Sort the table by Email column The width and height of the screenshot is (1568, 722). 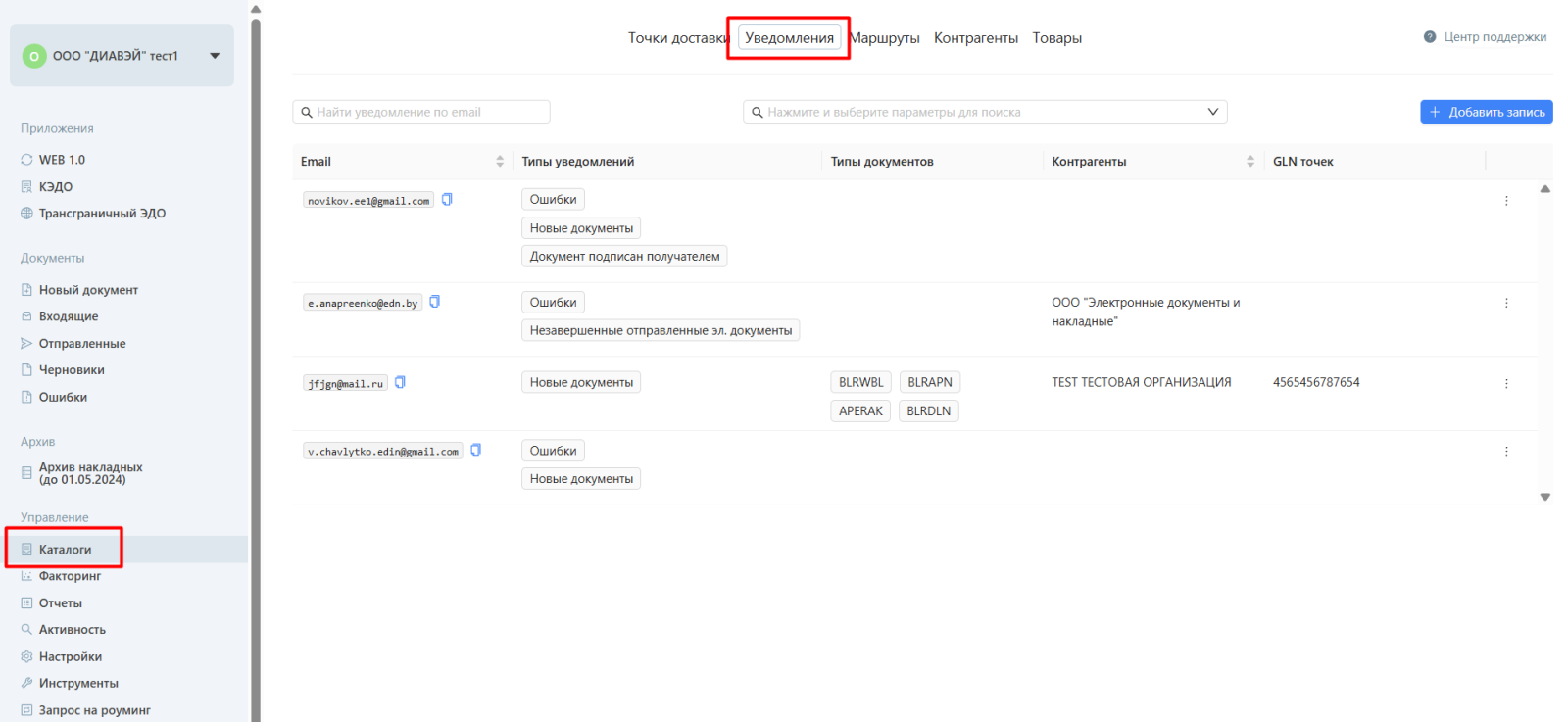click(500, 162)
